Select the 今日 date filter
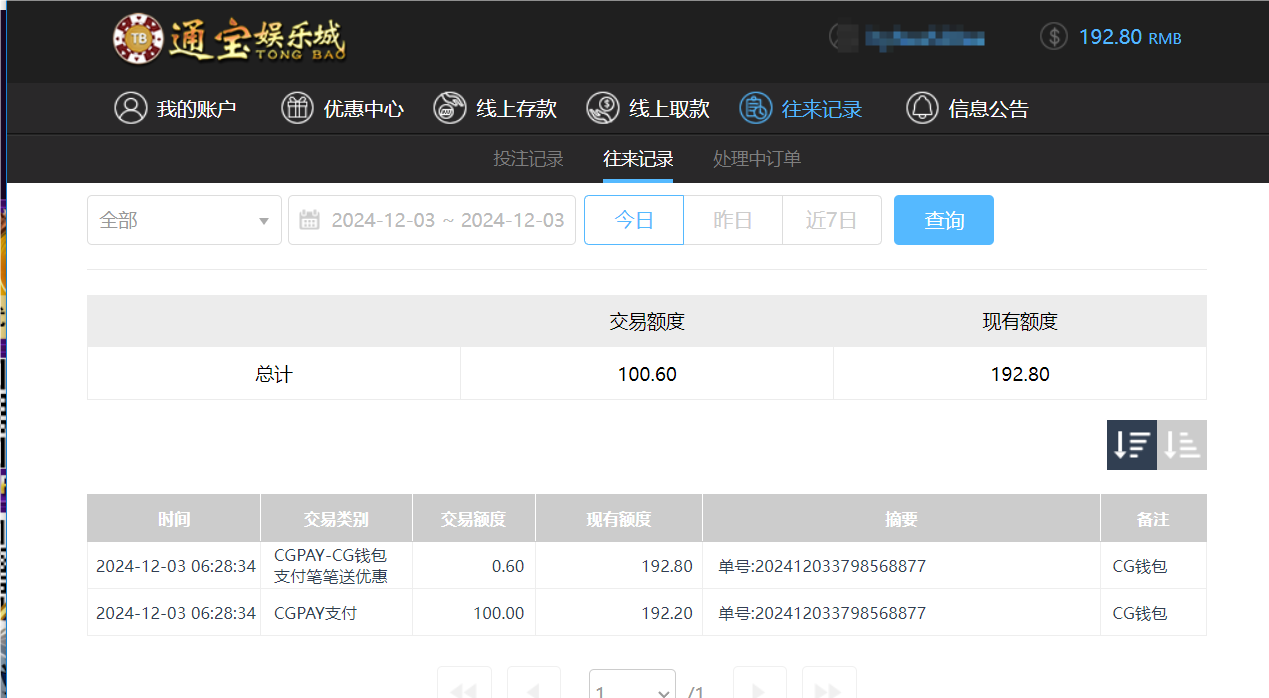The height and width of the screenshot is (698, 1269). pos(633,220)
